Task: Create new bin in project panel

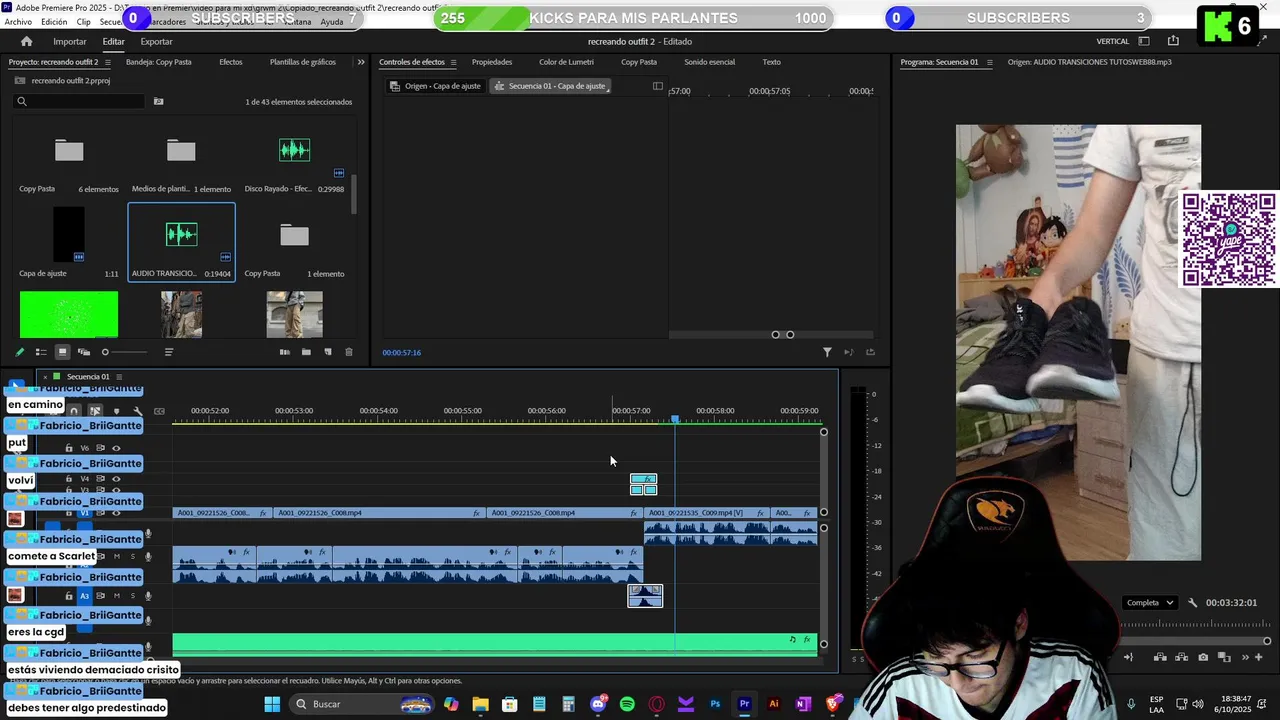Action: (x=306, y=352)
